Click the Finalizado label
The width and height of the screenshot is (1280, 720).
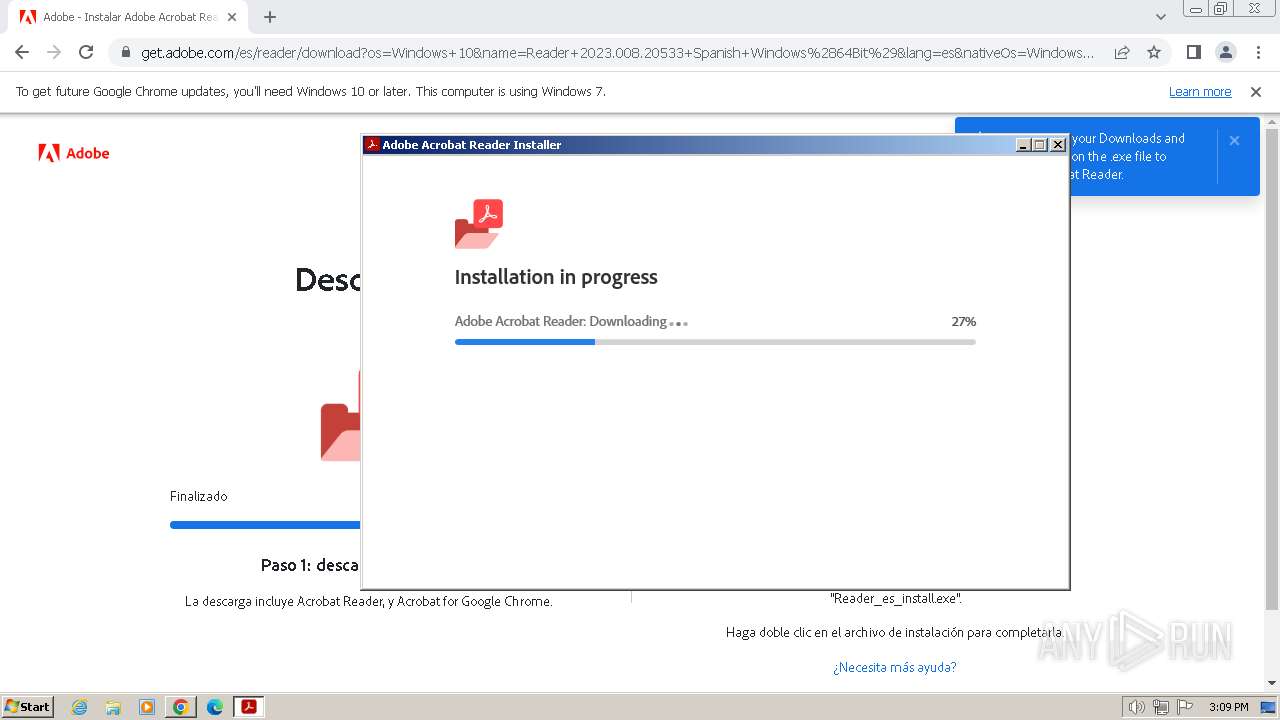[x=198, y=496]
